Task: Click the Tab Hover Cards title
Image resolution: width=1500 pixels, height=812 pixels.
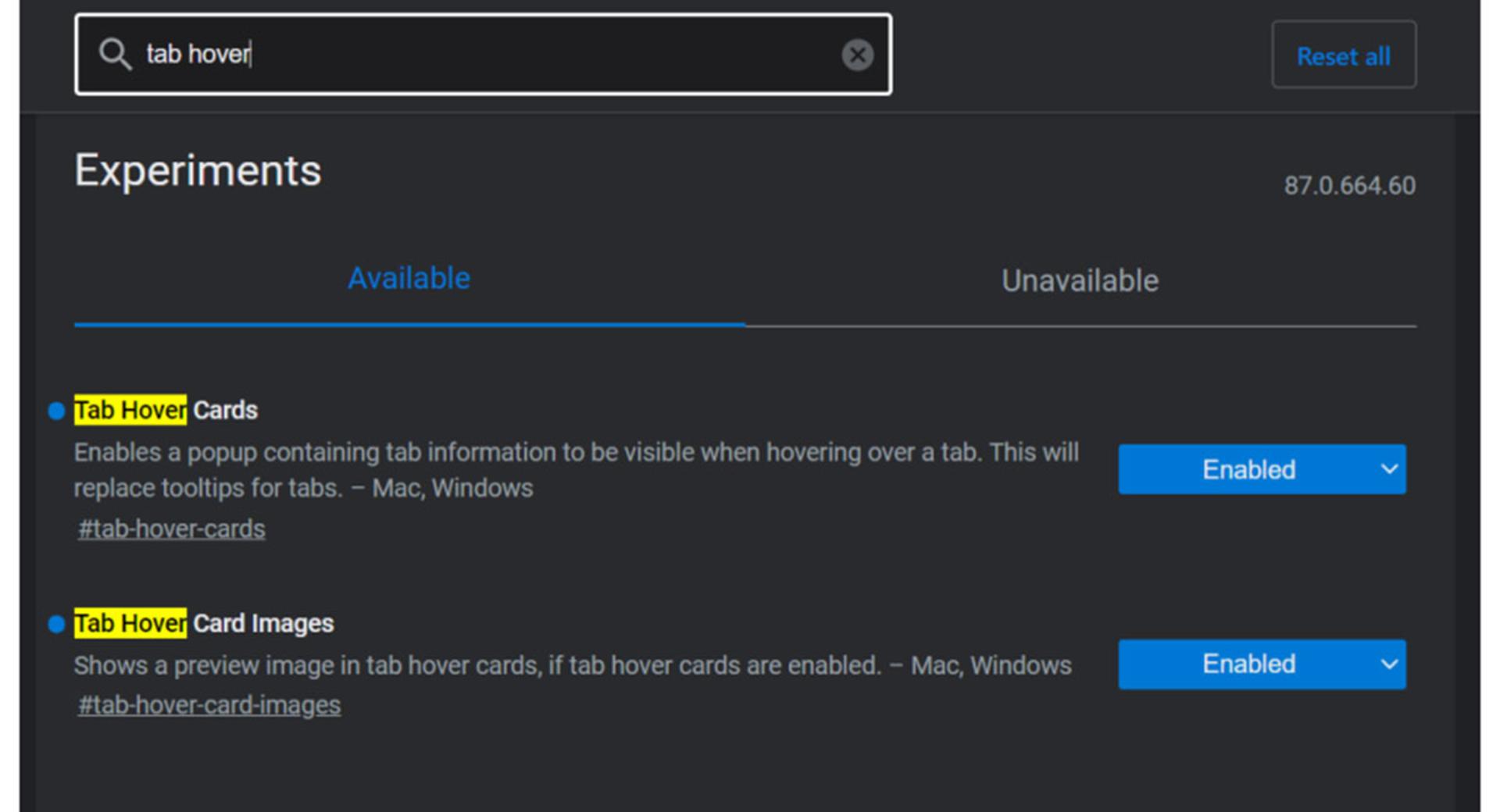Action: pos(166,410)
